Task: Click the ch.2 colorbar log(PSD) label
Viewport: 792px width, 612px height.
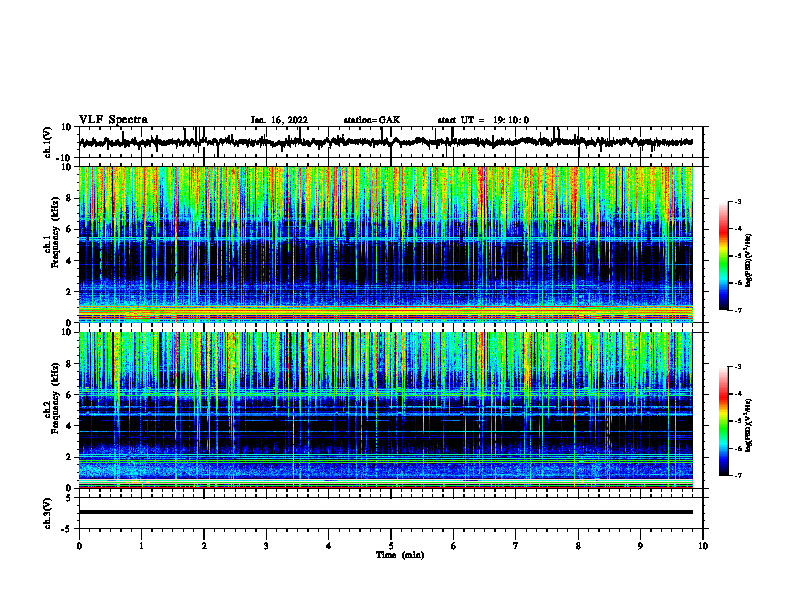Action: (x=748, y=425)
